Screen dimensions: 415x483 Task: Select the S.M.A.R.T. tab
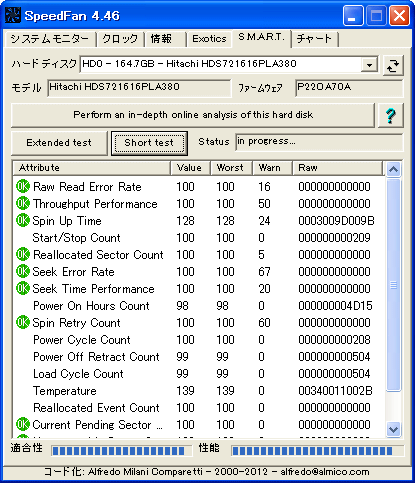coord(261,37)
